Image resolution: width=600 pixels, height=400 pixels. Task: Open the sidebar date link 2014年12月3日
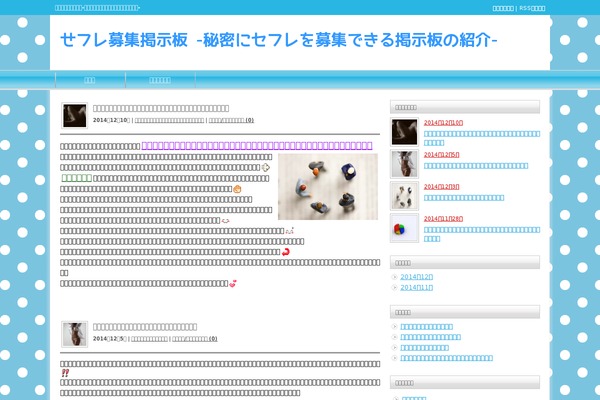click(x=442, y=187)
